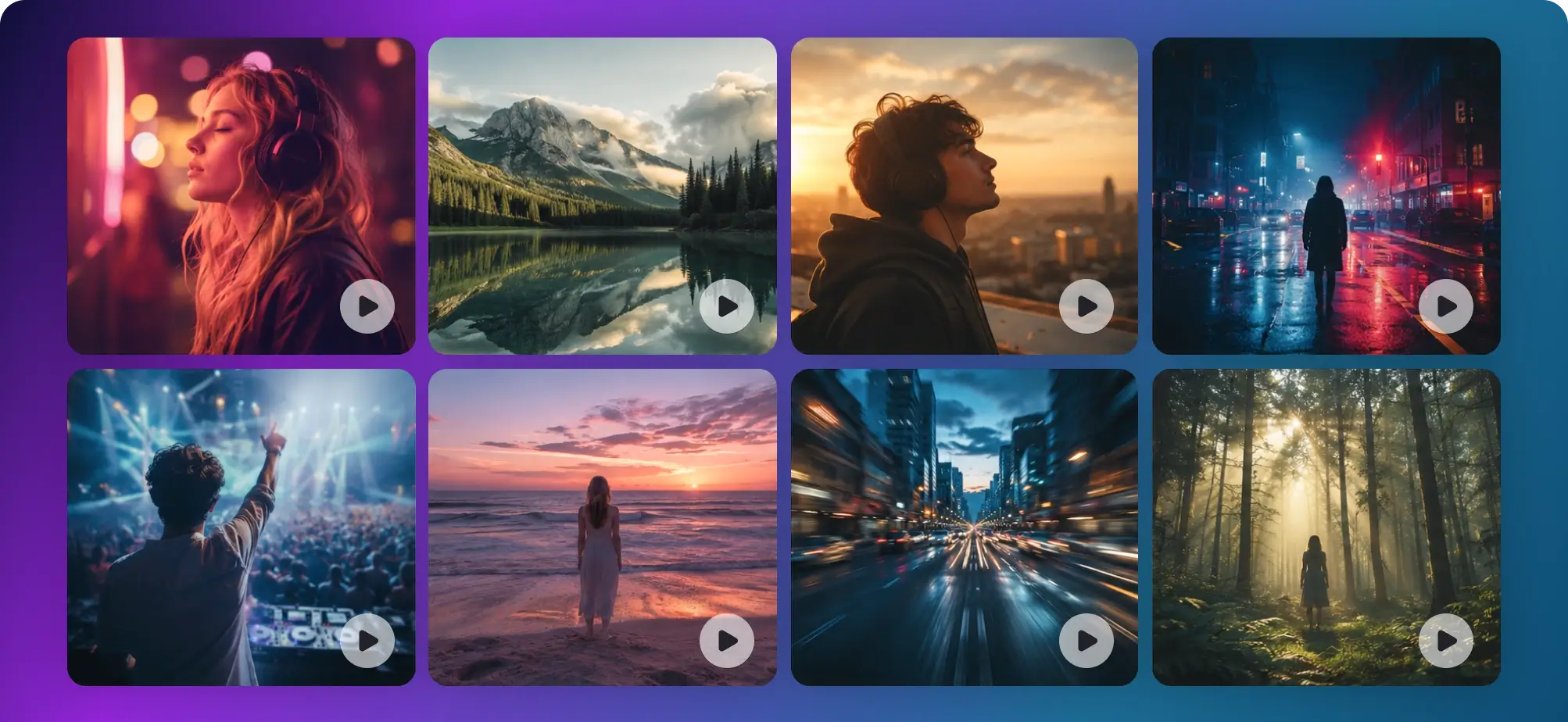Image resolution: width=1568 pixels, height=722 pixels.
Task: Open the foggy forest silhouette thumbnail
Action: tap(1326, 527)
